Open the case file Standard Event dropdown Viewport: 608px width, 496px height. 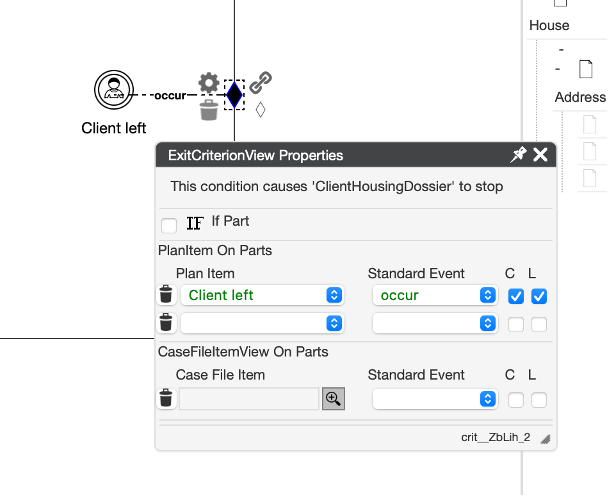pyautogui.click(x=434, y=398)
